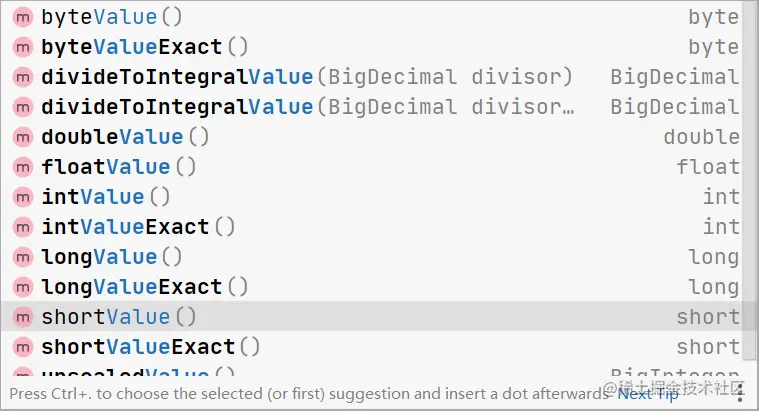Select the partially visible unscaledValue() entry

(x=371, y=371)
